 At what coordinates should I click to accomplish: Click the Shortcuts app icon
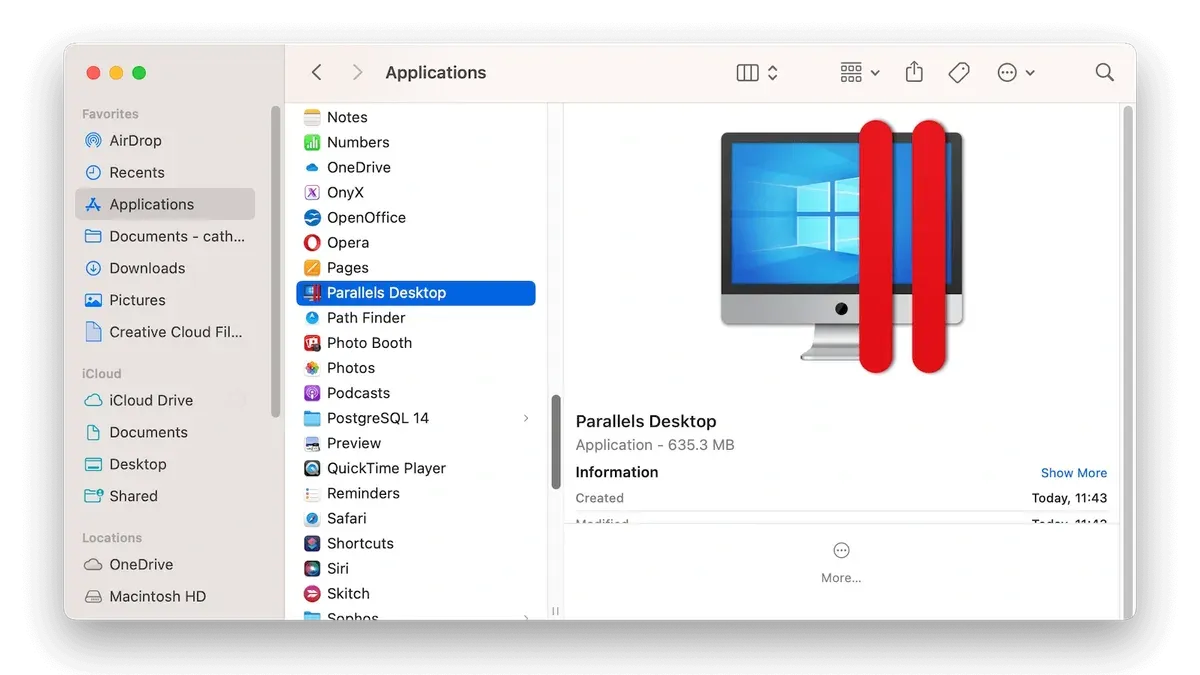pyautogui.click(x=312, y=543)
